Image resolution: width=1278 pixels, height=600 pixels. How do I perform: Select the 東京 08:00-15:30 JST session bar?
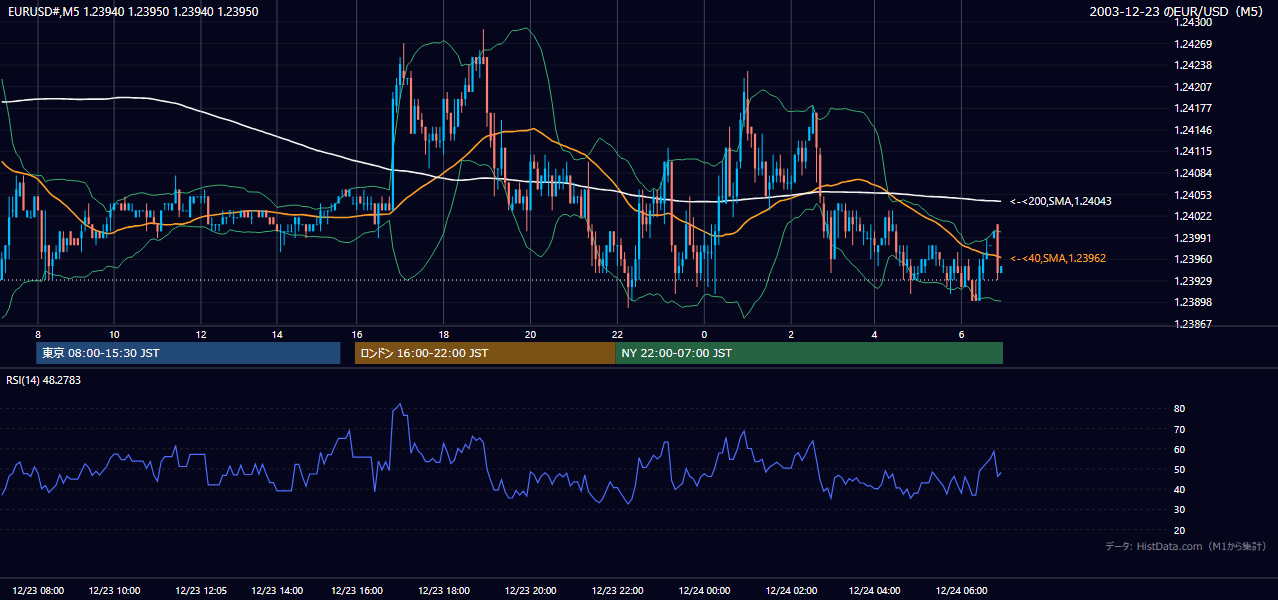click(x=188, y=353)
